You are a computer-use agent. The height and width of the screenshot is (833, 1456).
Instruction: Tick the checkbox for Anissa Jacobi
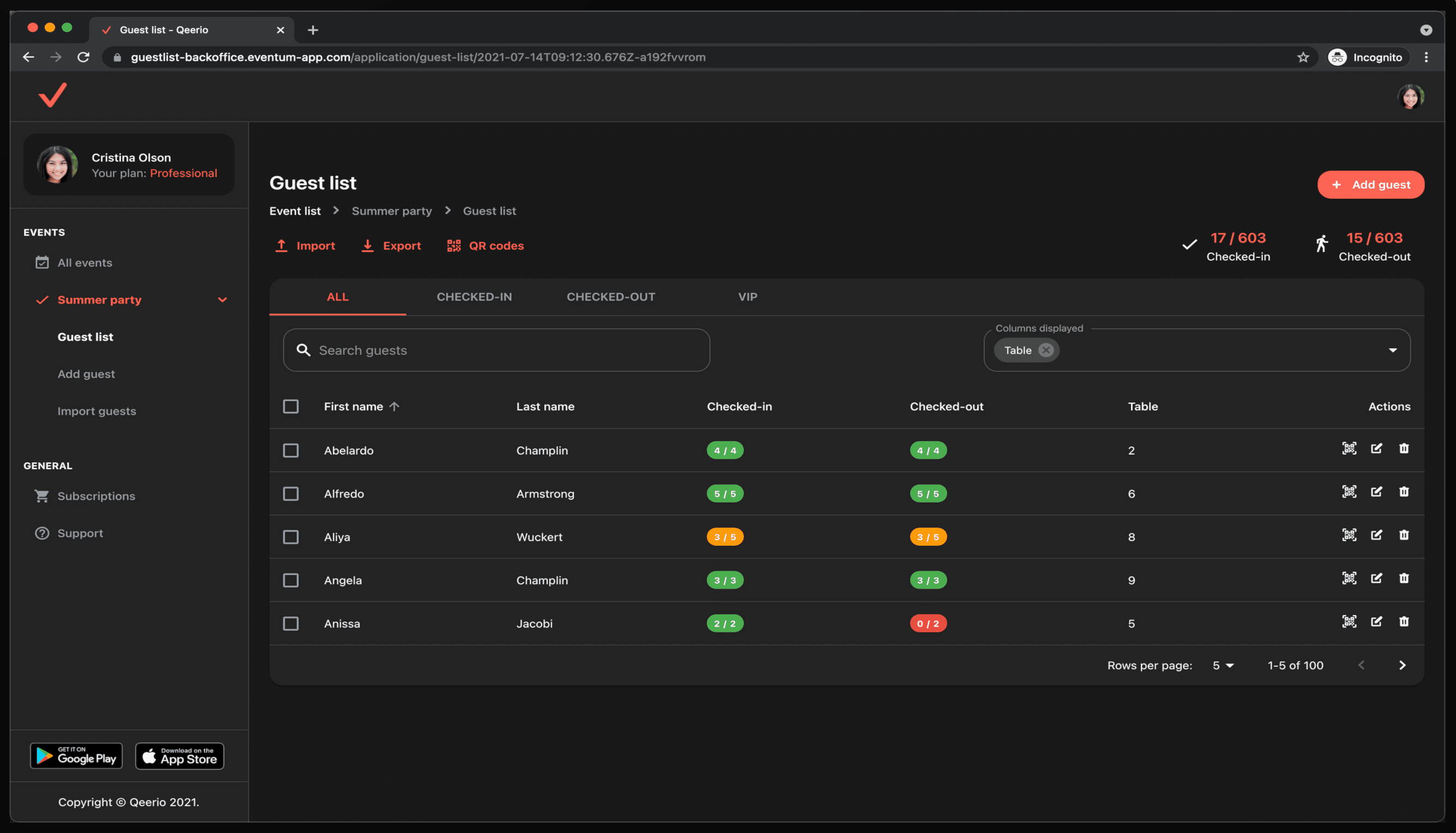291,624
